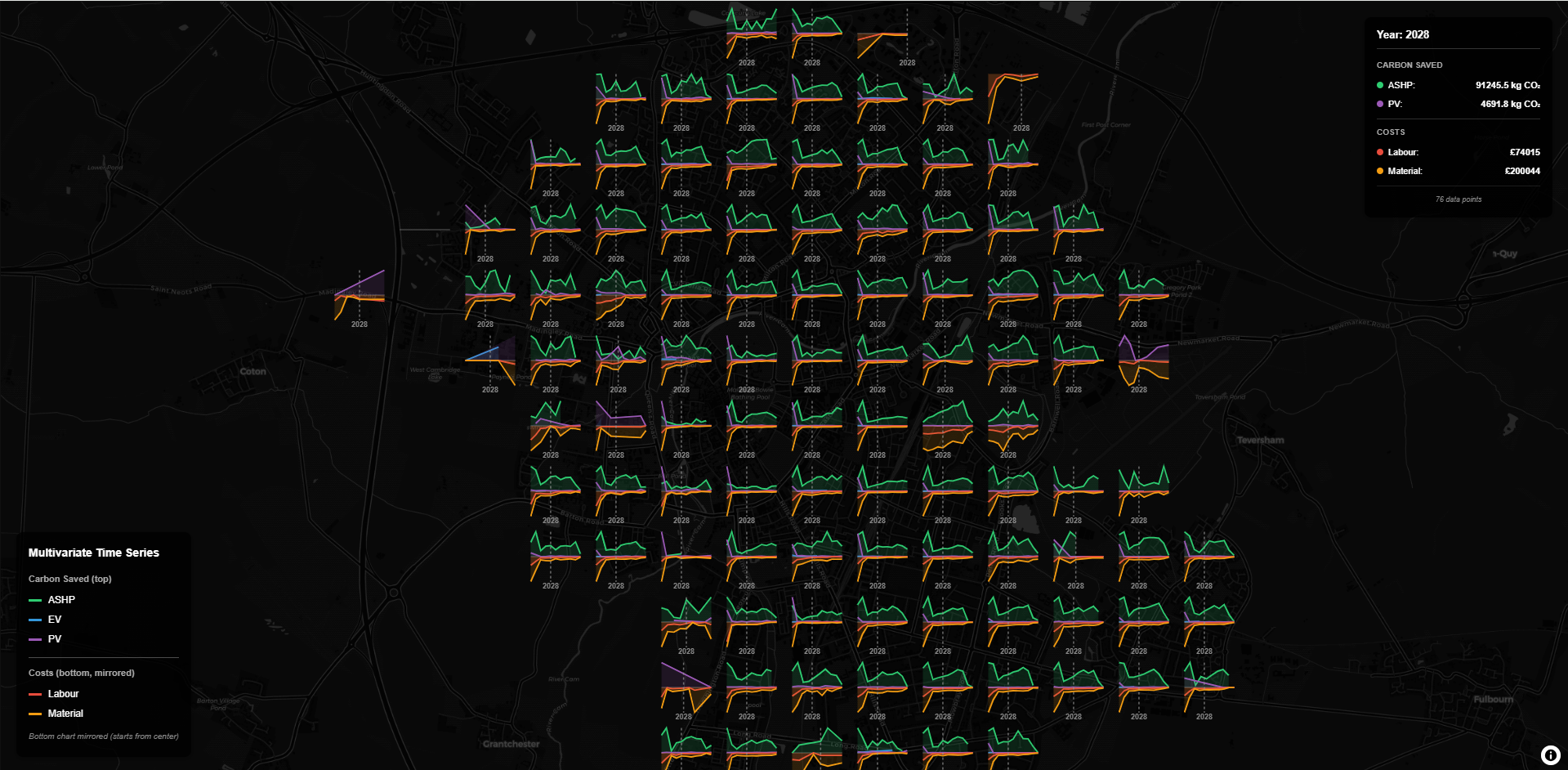Toggle the Material cost series in legend

[65, 714]
